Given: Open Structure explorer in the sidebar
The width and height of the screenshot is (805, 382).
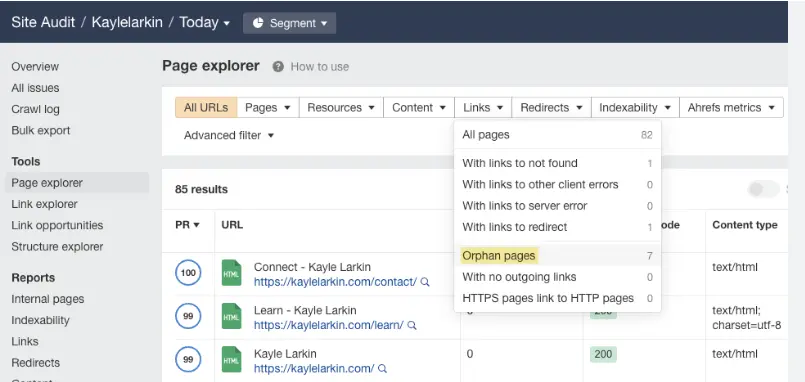Looking at the screenshot, I should [57, 247].
